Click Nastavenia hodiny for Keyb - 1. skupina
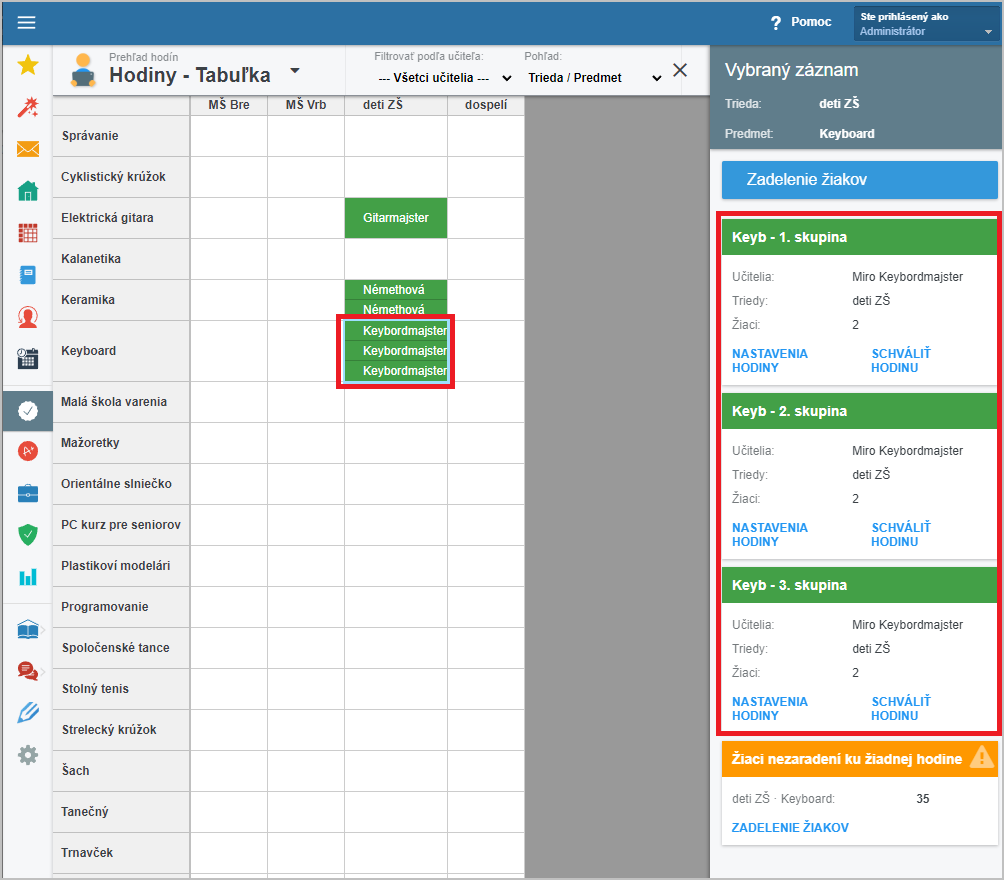Image resolution: width=1004 pixels, height=880 pixels. (x=770, y=361)
